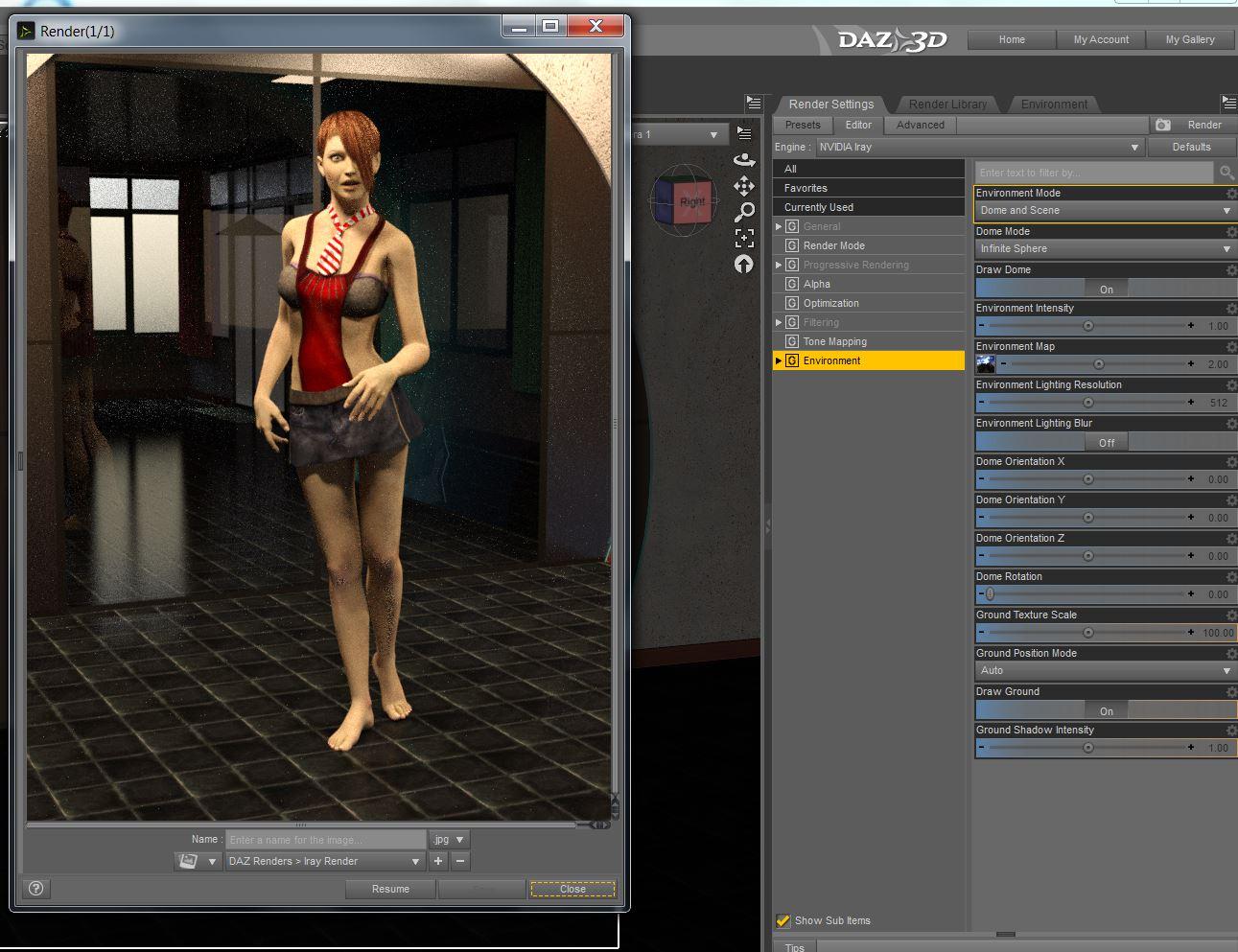Open Dome Rotation gear settings
This screenshot has height=952, width=1238.
(x=1231, y=577)
